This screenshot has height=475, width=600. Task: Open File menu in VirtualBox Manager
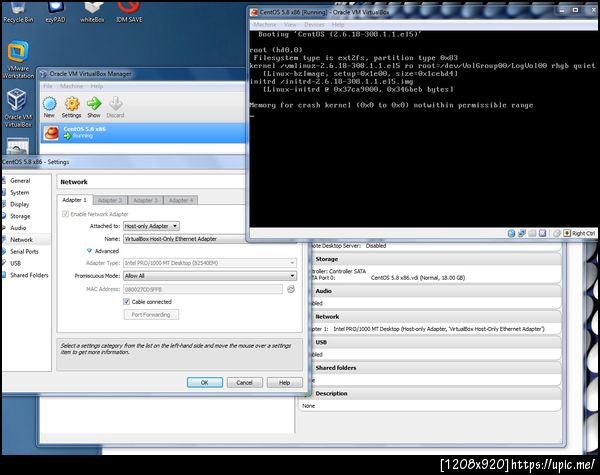[48, 86]
